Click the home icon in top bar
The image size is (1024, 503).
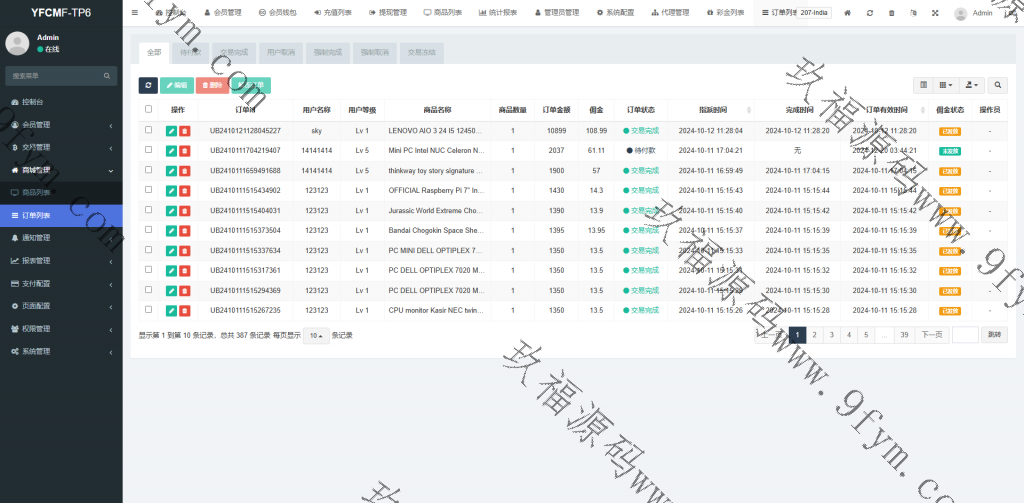(x=848, y=13)
